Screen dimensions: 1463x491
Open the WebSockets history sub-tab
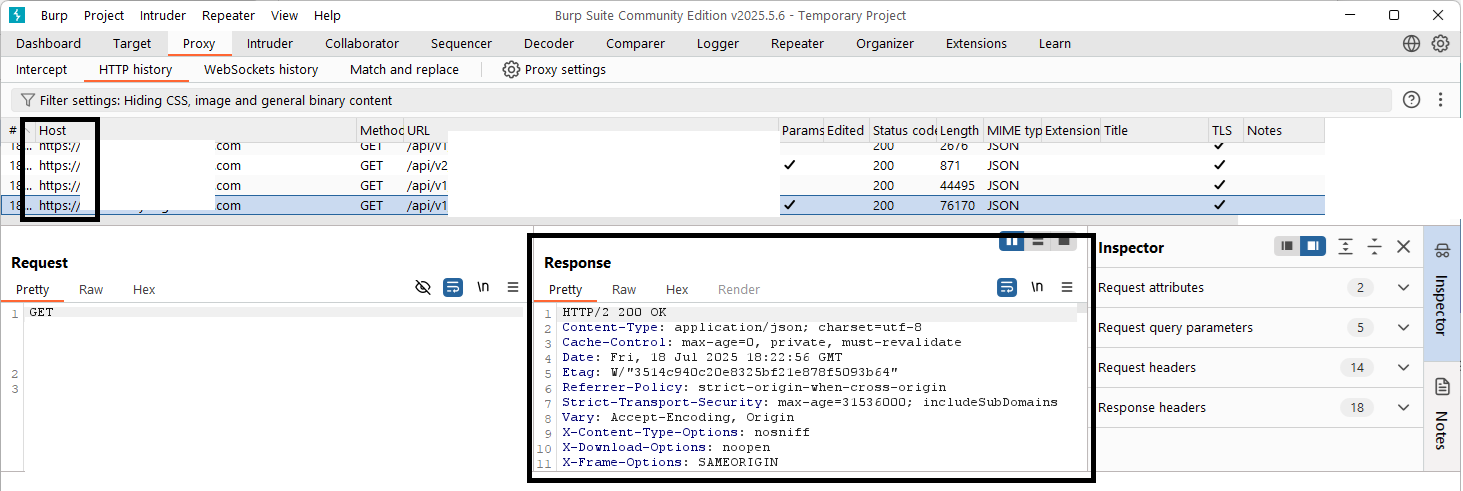tap(261, 69)
